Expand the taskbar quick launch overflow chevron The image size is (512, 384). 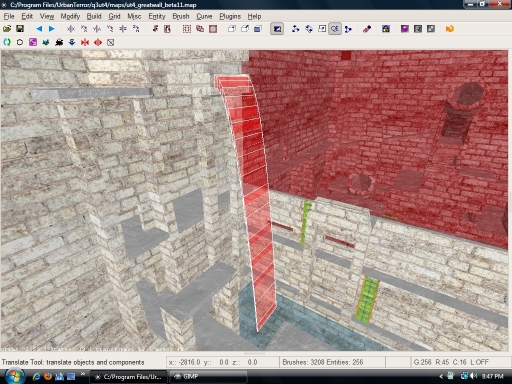[x=83, y=374]
